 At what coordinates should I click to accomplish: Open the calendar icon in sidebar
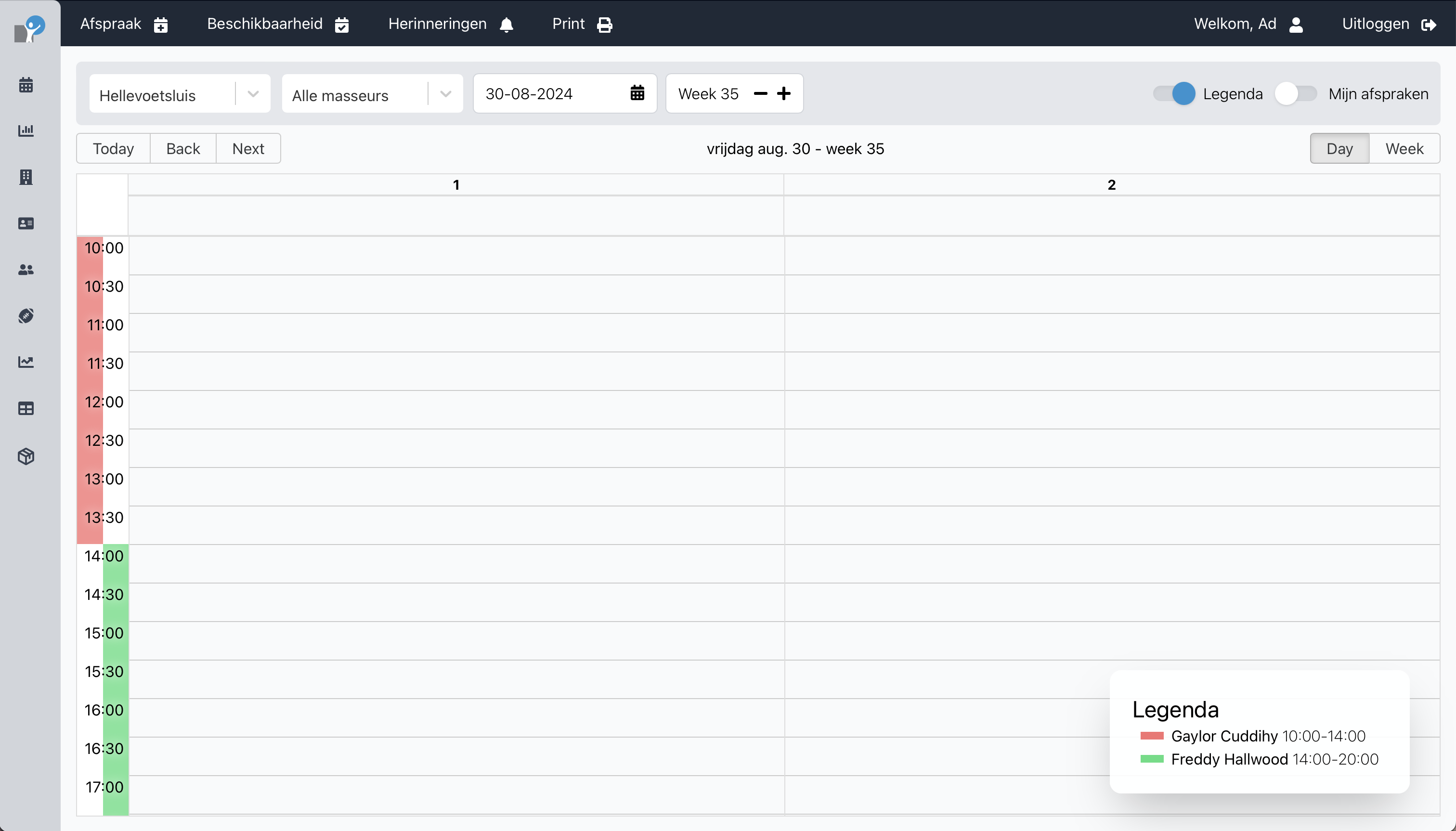[26, 85]
